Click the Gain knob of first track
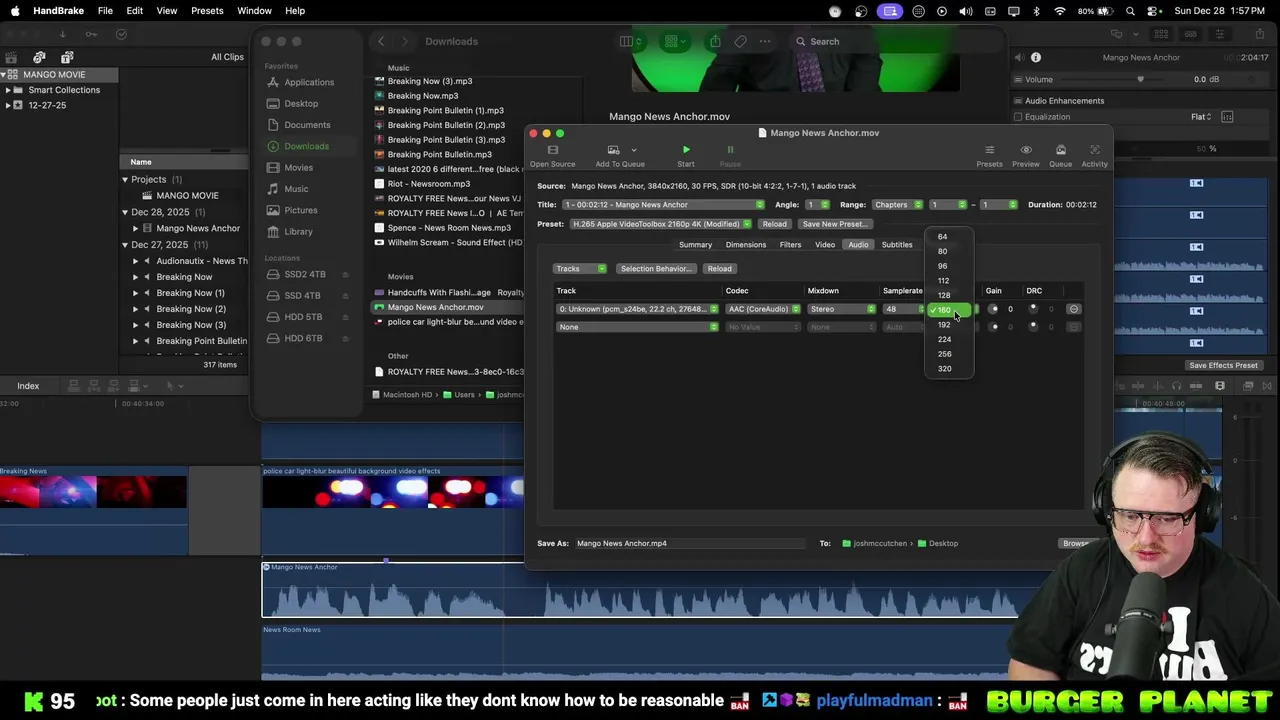 (993, 309)
